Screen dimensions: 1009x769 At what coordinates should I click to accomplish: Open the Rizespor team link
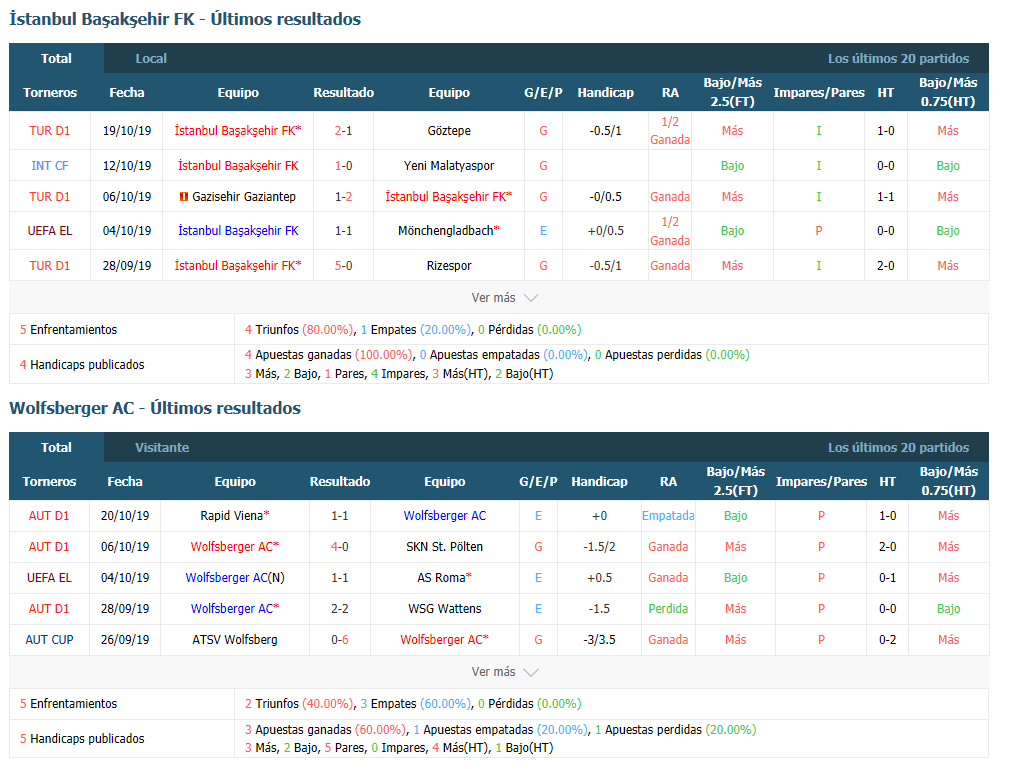point(449,266)
